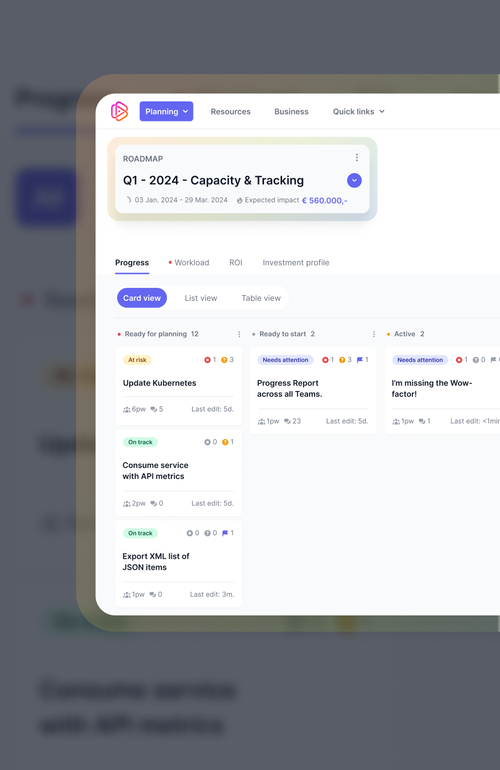Open the Investment profile tab

click(296, 263)
